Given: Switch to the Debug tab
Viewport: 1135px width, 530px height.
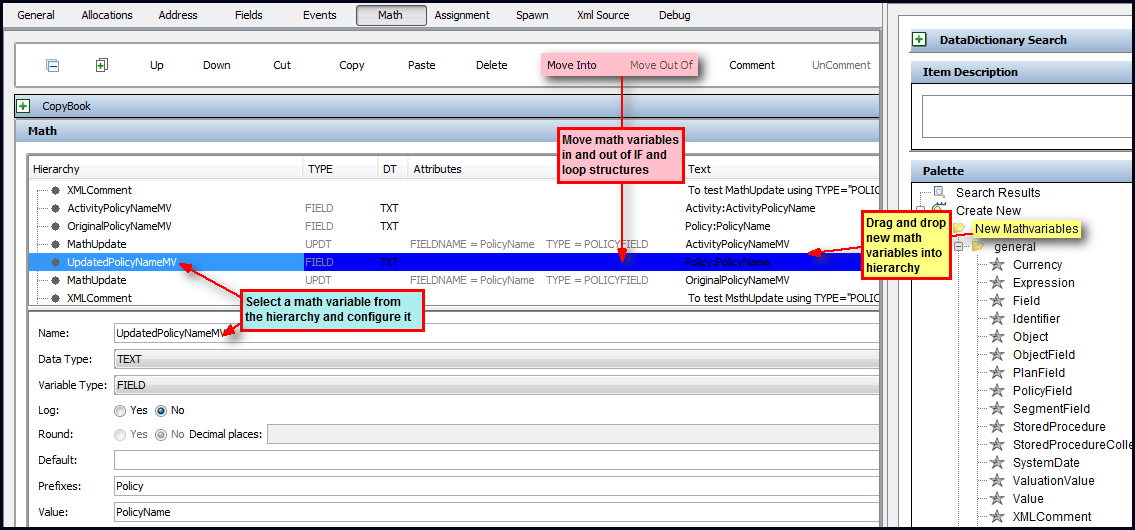Looking at the screenshot, I should coord(674,15).
